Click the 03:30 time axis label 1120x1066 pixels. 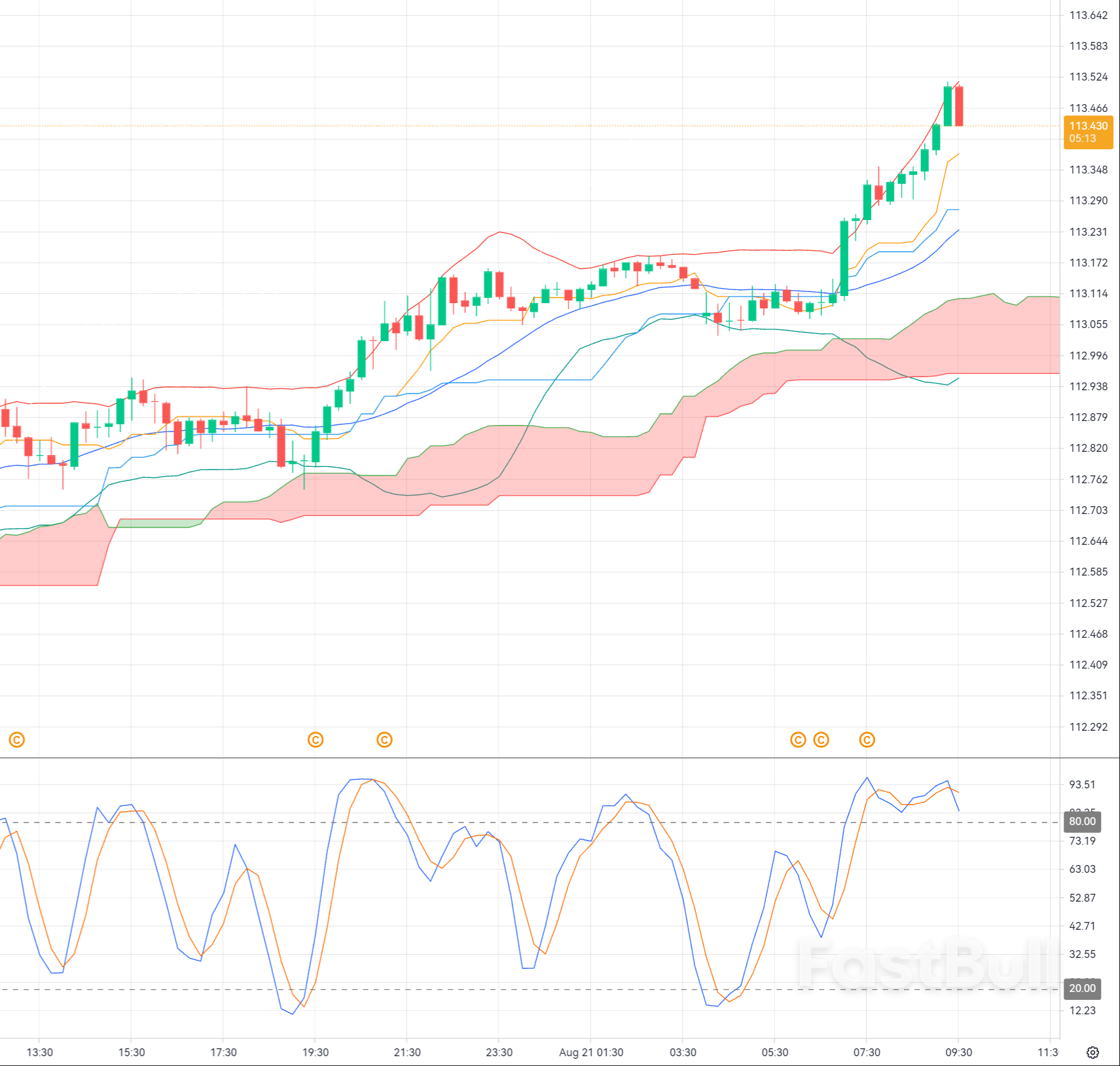[x=683, y=1052]
